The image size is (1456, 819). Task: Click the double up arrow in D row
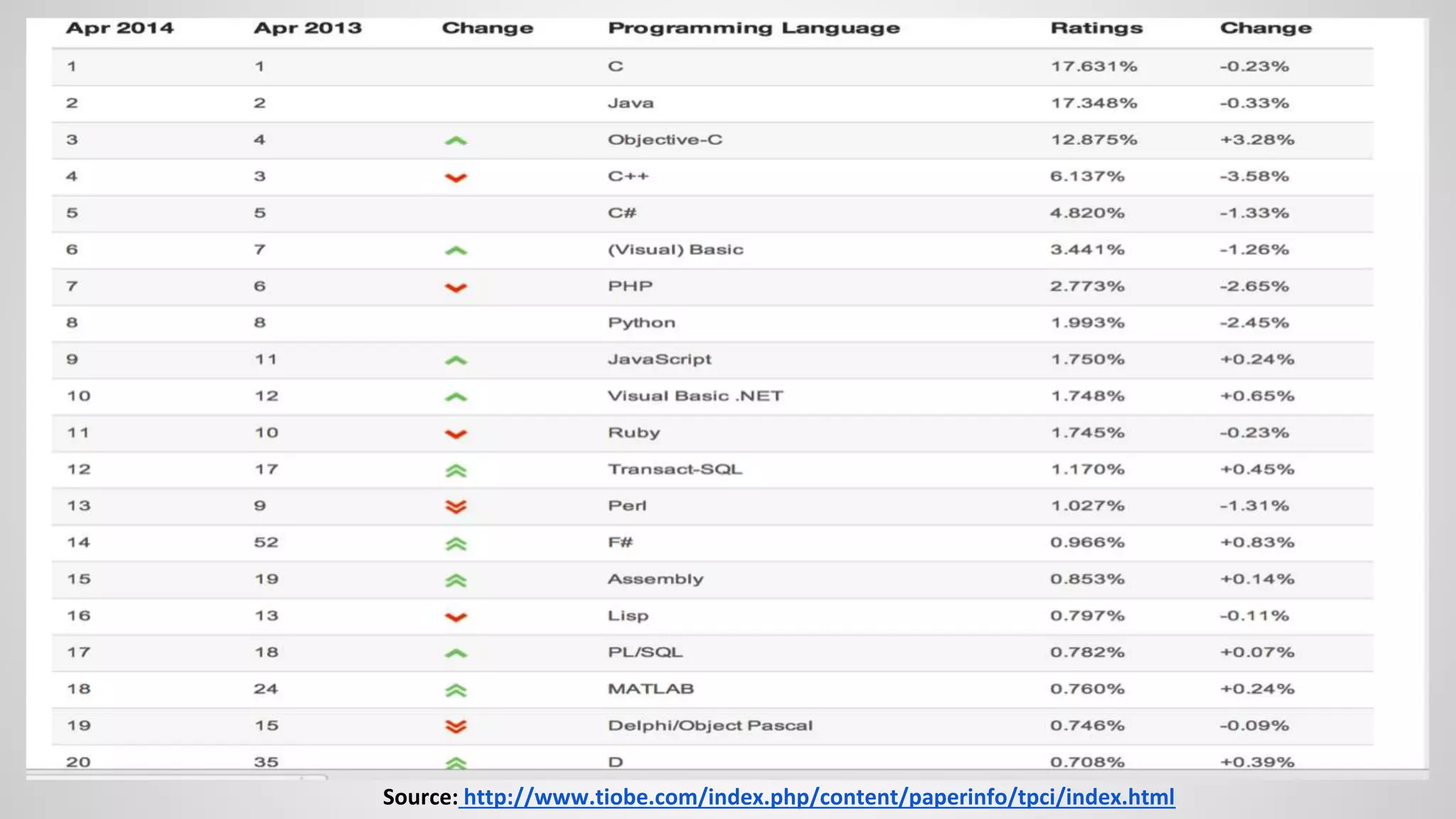[x=456, y=764]
